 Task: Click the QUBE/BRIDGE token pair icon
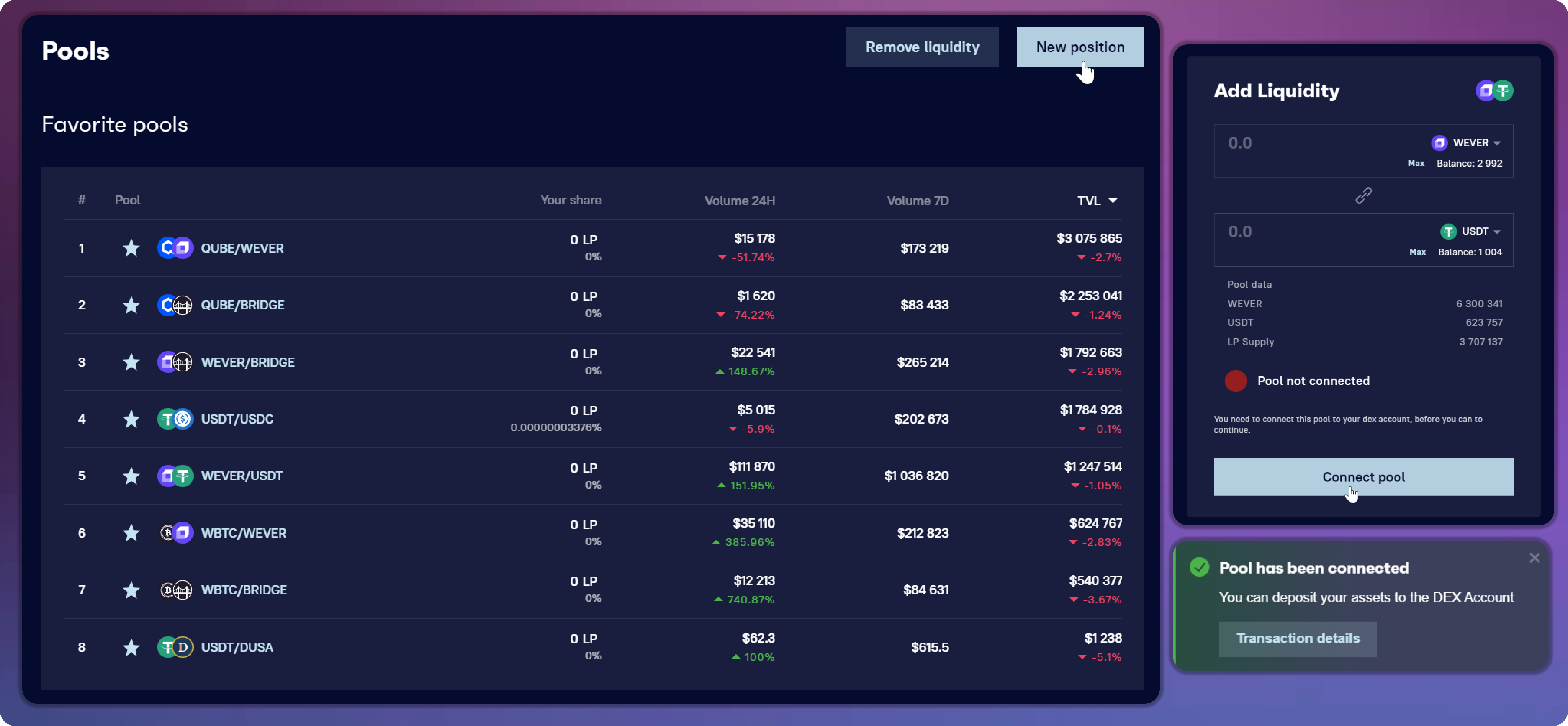pyautogui.click(x=175, y=305)
